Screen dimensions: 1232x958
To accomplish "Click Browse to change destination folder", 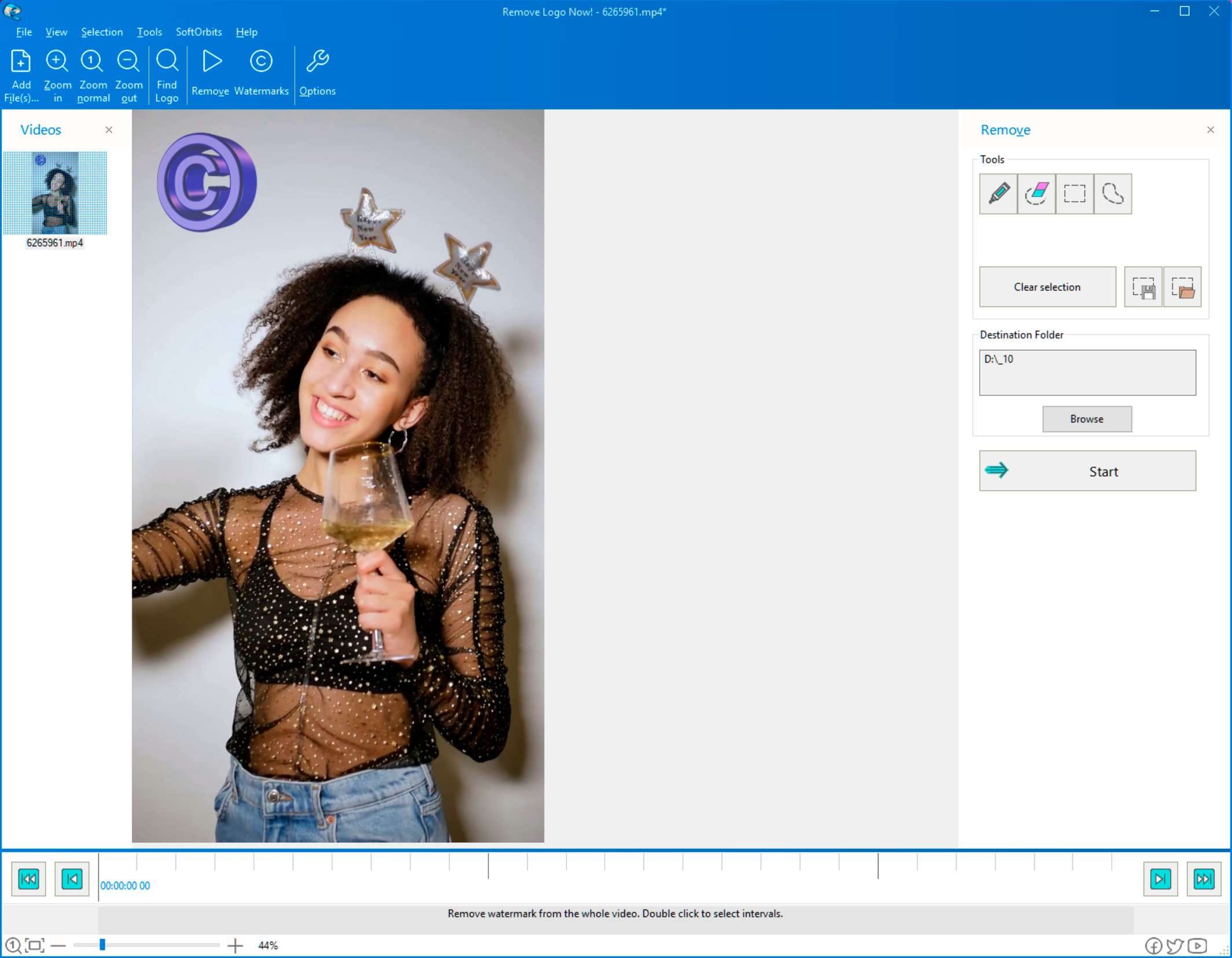I will [1086, 418].
